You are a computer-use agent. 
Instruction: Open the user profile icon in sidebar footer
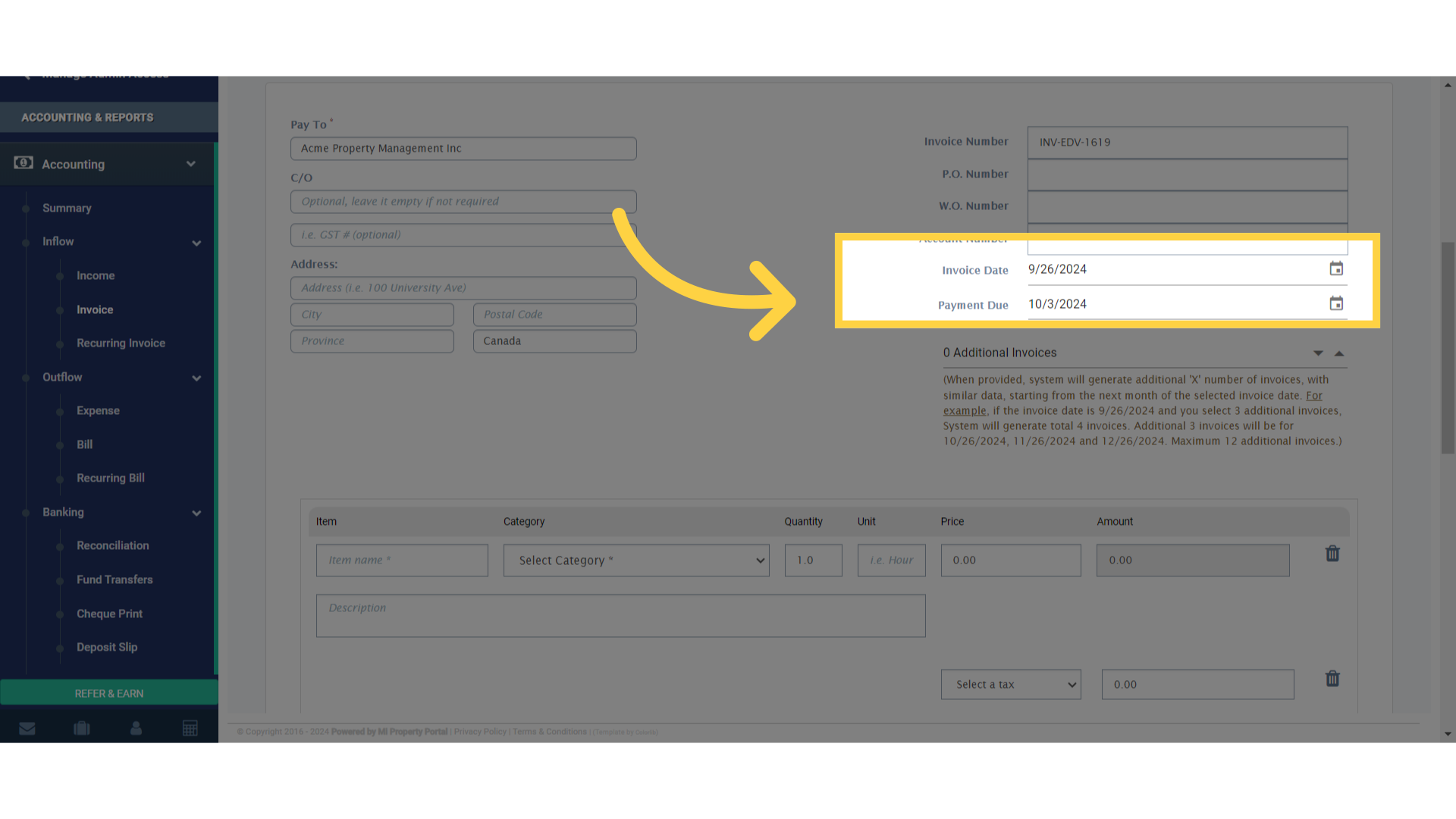[136, 728]
